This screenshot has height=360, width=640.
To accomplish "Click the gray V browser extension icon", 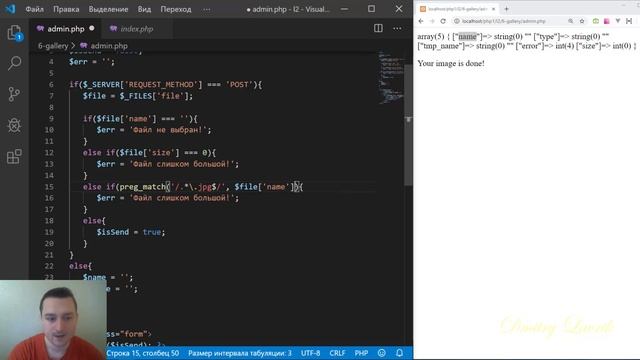I will 618,21.
